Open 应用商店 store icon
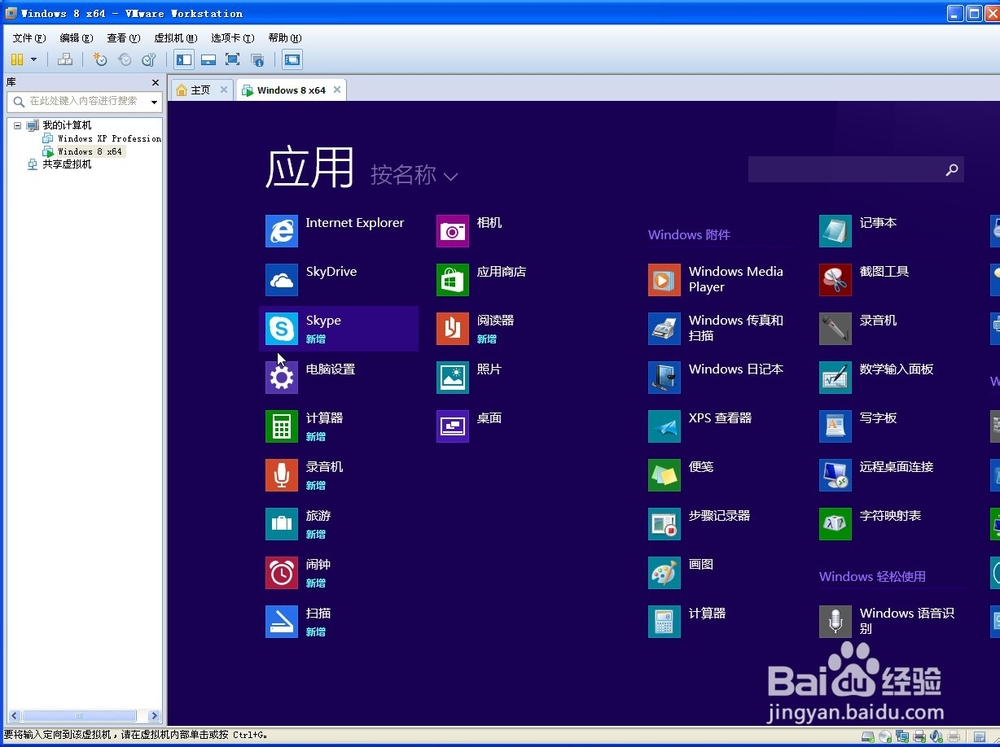Image resolution: width=1000 pixels, height=747 pixels. click(452, 279)
